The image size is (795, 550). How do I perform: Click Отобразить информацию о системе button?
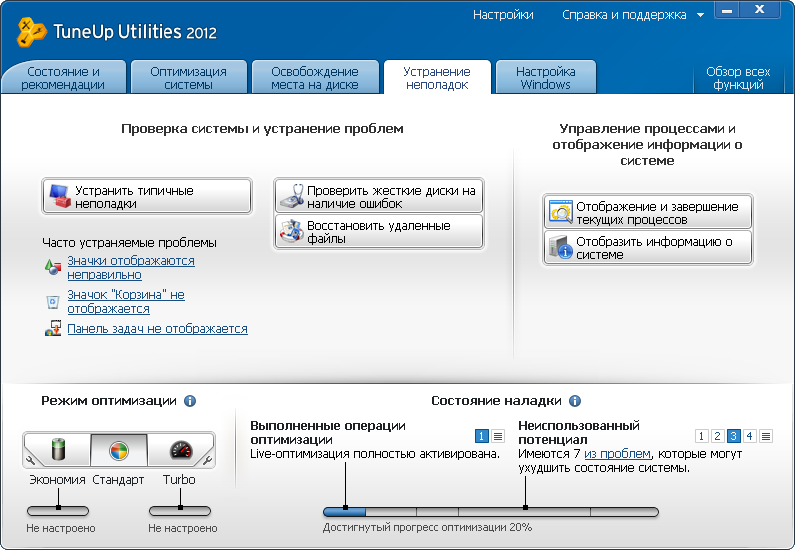coord(647,247)
